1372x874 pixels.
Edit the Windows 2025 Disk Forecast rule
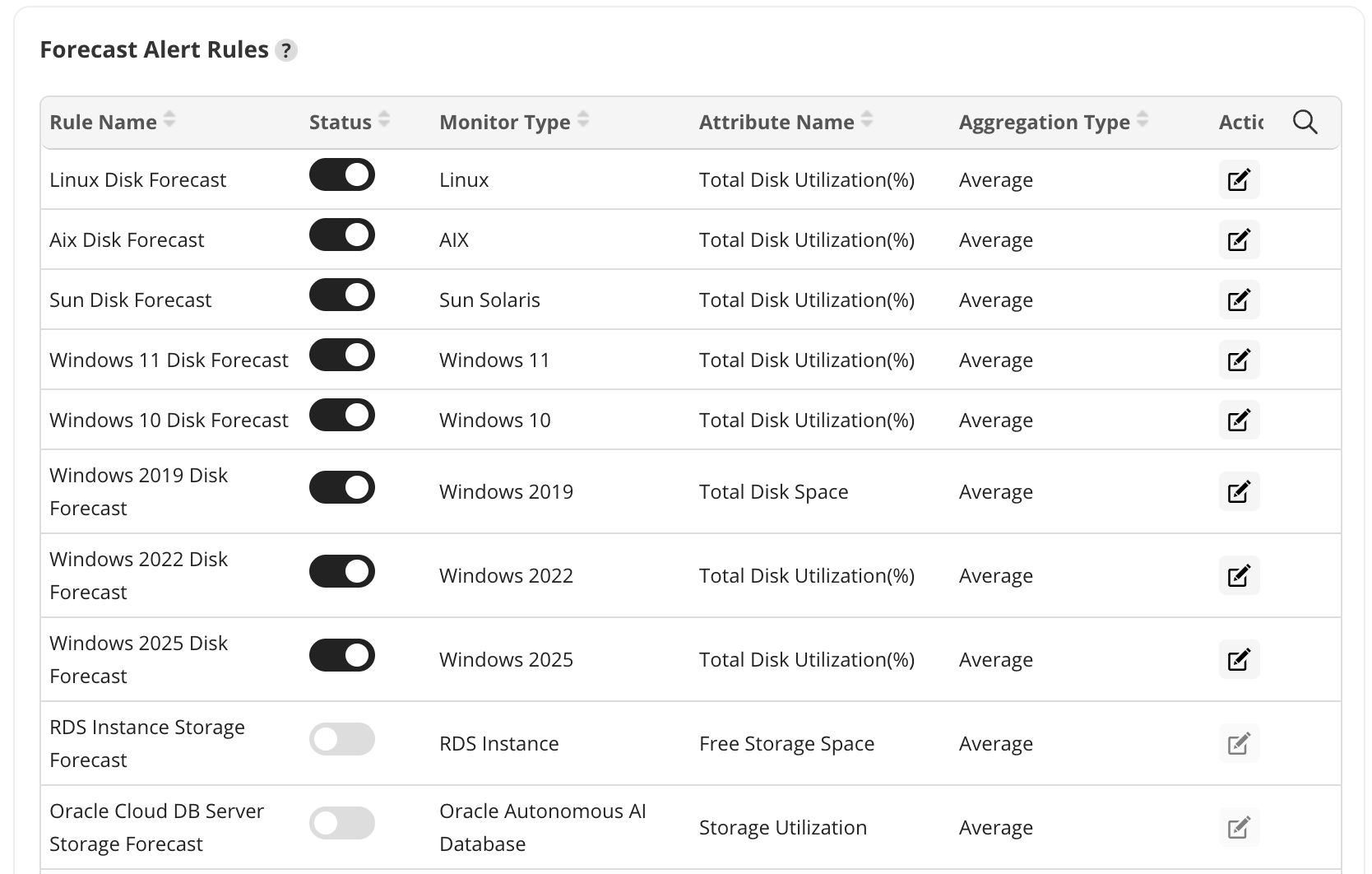click(x=1239, y=659)
